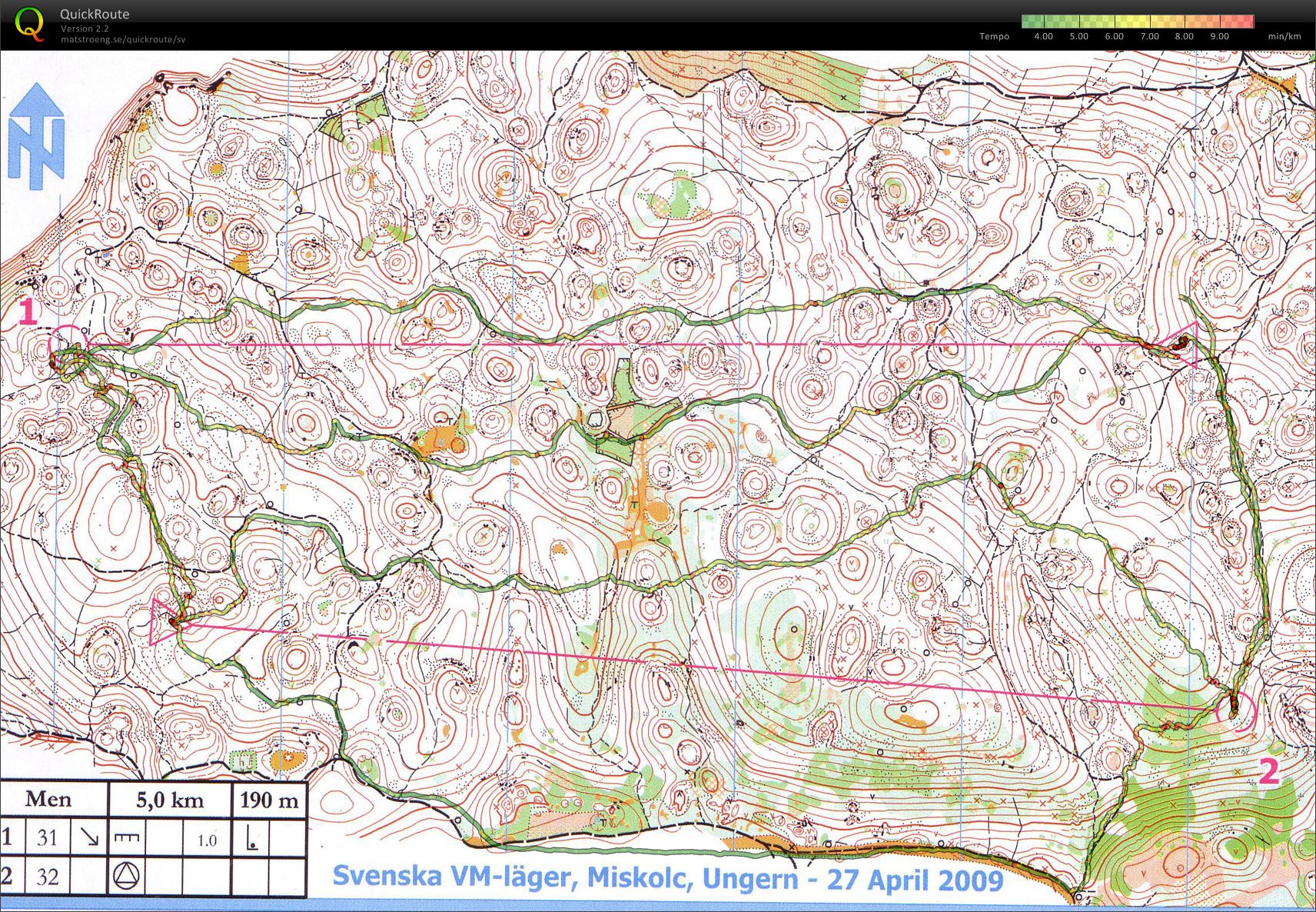Click the Tempo legend label
The image size is (1316, 912).
click(x=994, y=36)
